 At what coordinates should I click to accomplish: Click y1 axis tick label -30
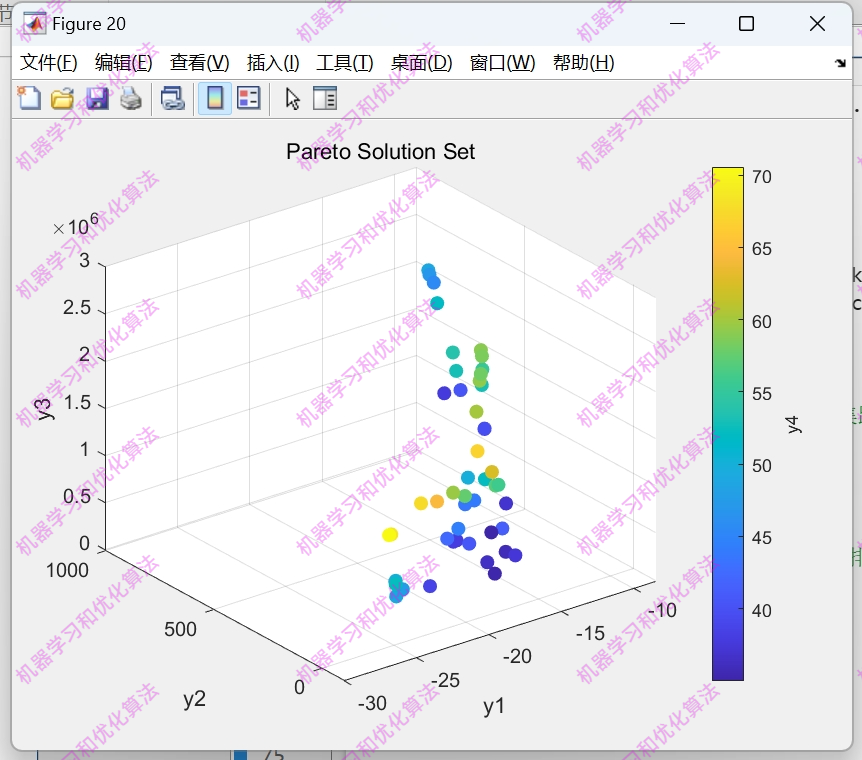point(372,703)
